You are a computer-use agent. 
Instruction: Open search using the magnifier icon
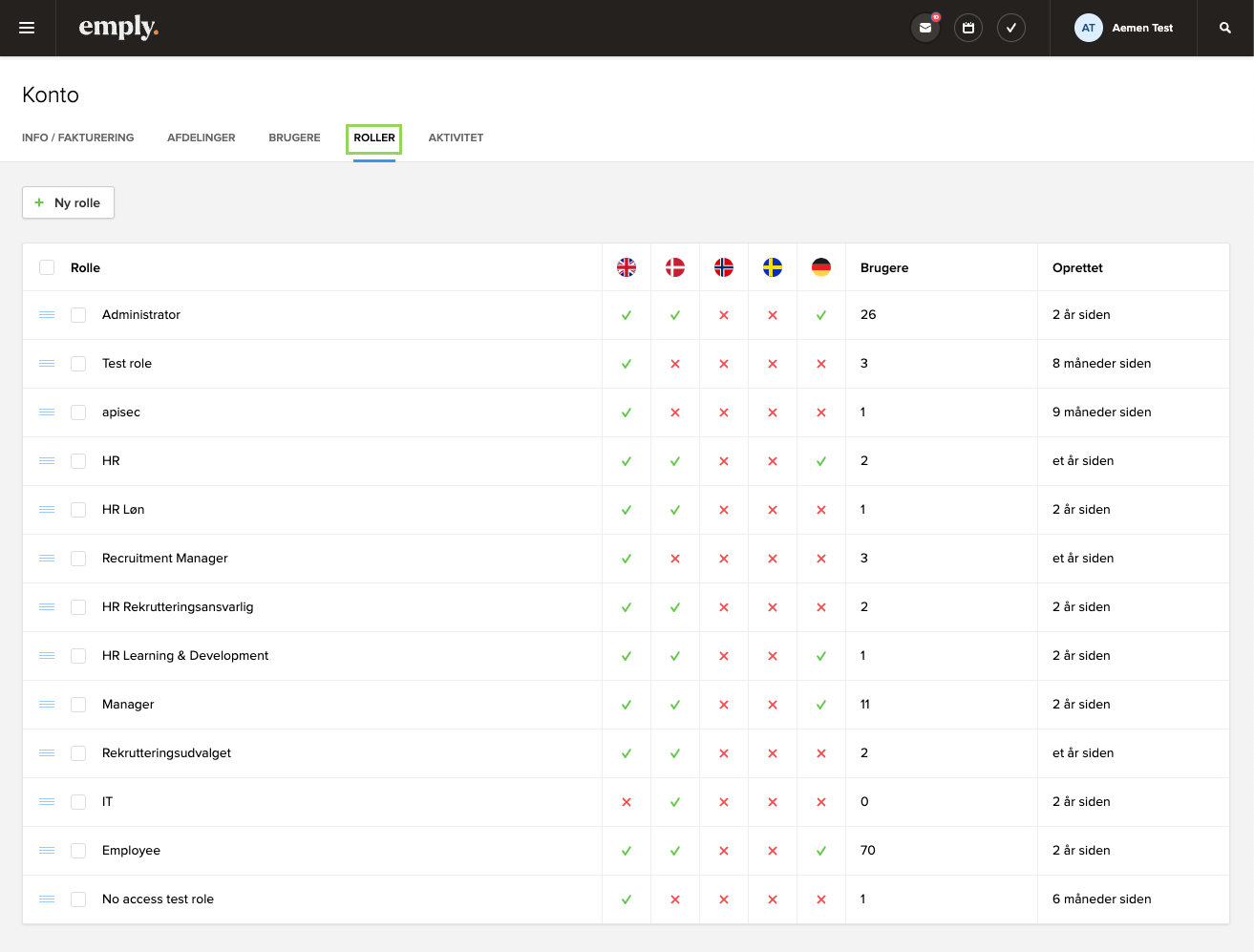tap(1224, 28)
